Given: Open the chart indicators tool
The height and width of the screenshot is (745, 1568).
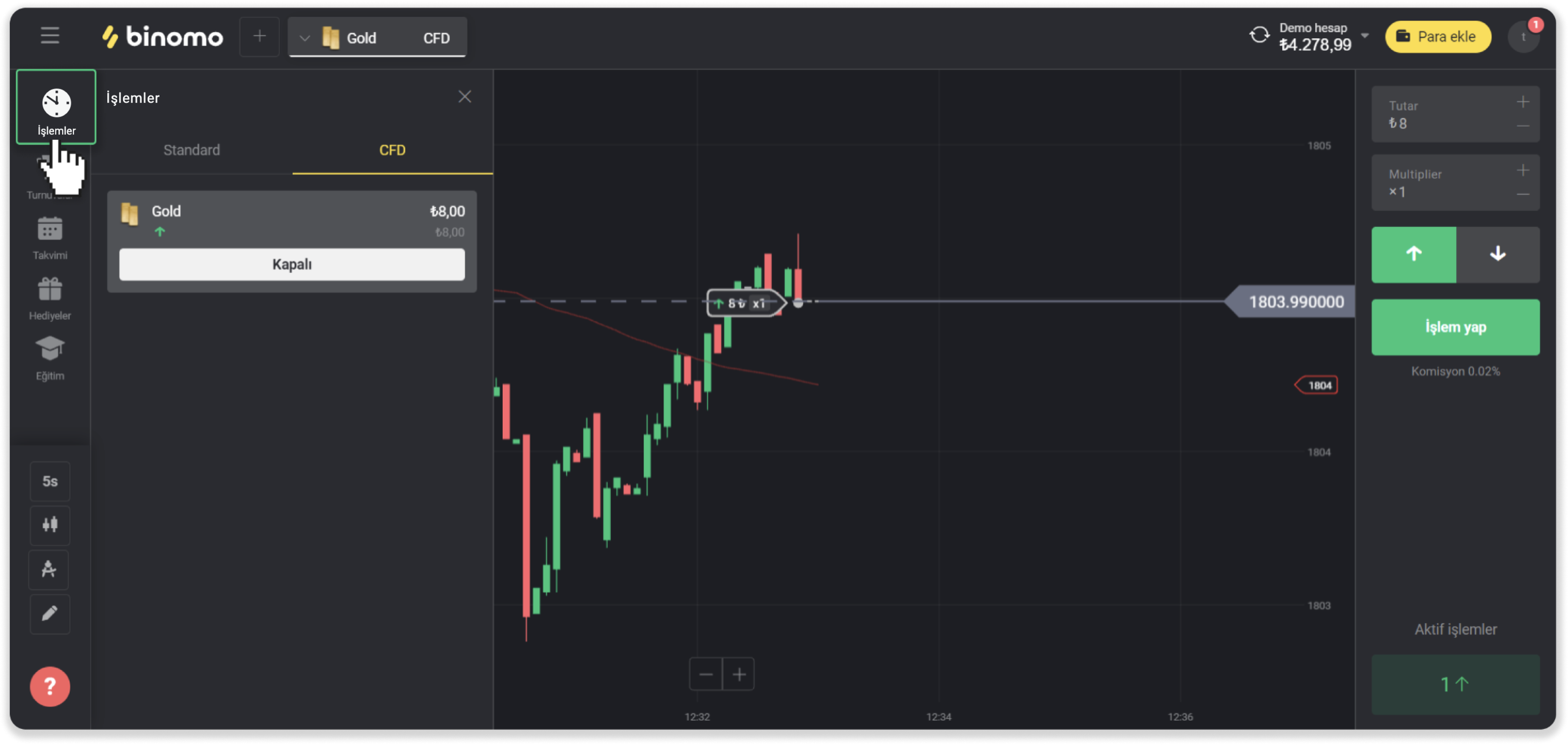Looking at the screenshot, I should pyautogui.click(x=50, y=569).
